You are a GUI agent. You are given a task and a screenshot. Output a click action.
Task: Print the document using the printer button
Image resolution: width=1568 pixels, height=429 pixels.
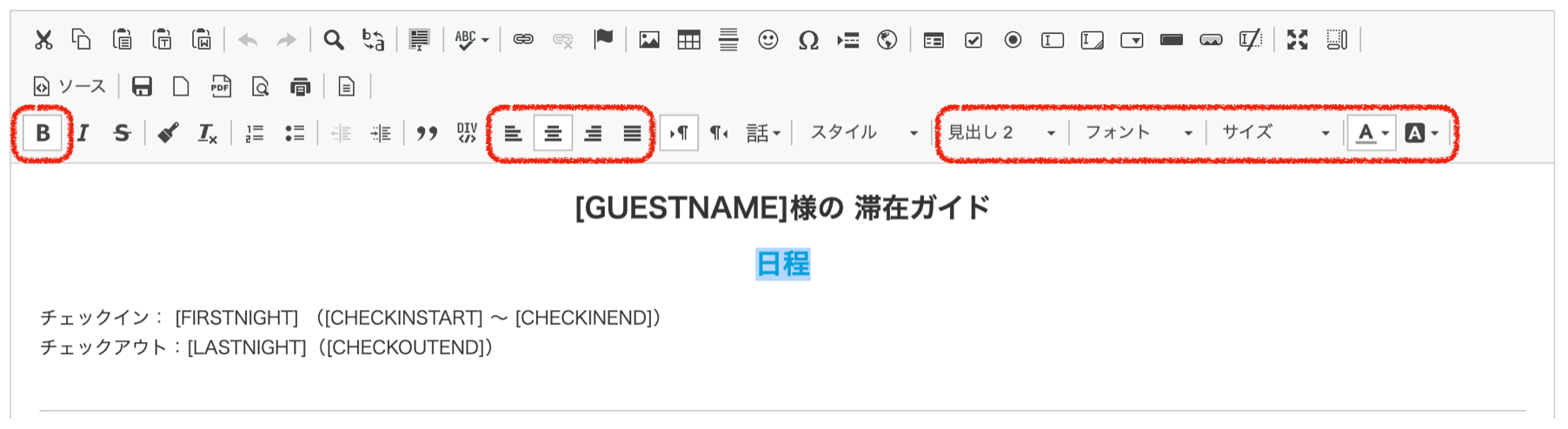click(x=300, y=86)
